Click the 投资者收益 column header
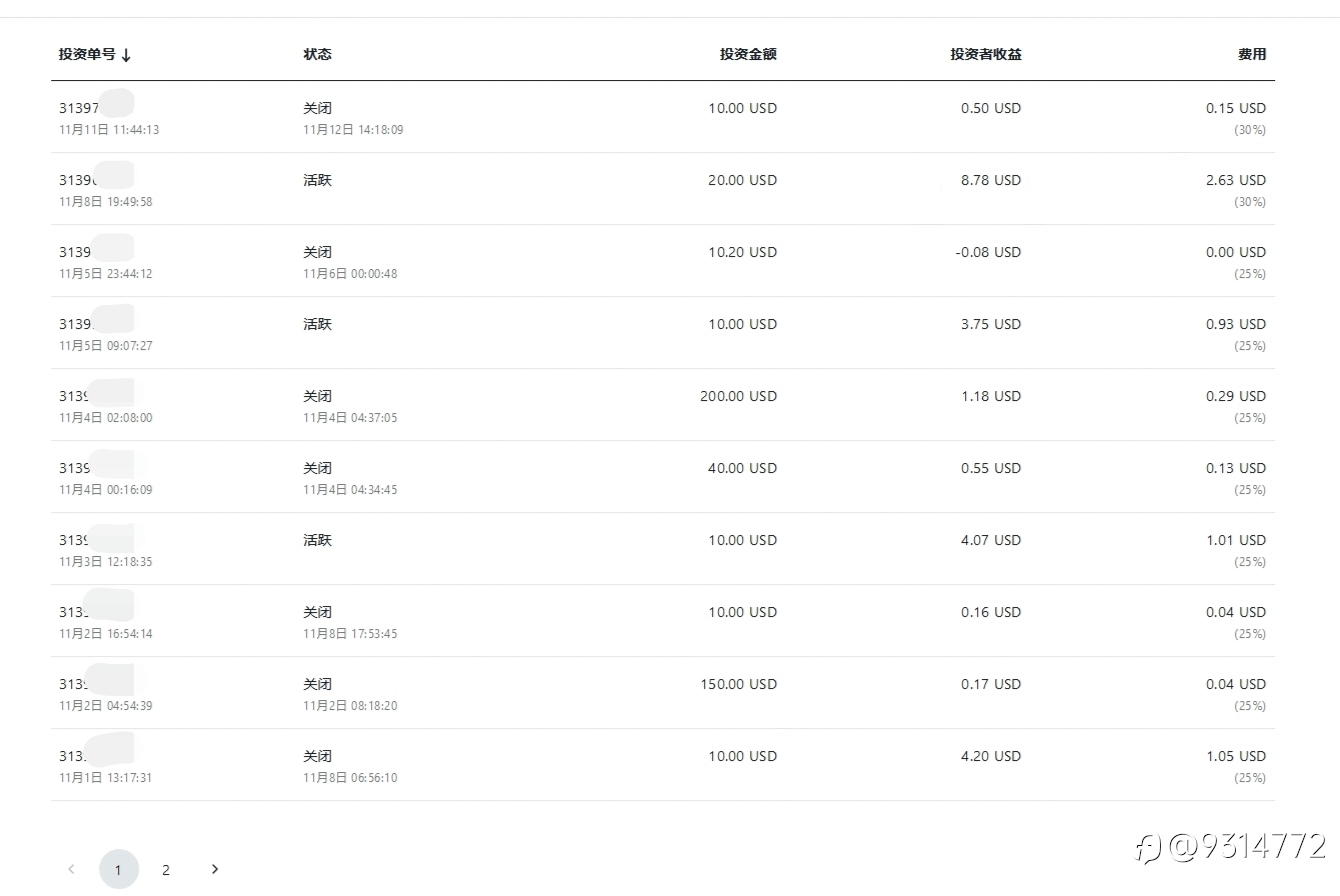The width and height of the screenshot is (1340, 896). click(x=985, y=54)
